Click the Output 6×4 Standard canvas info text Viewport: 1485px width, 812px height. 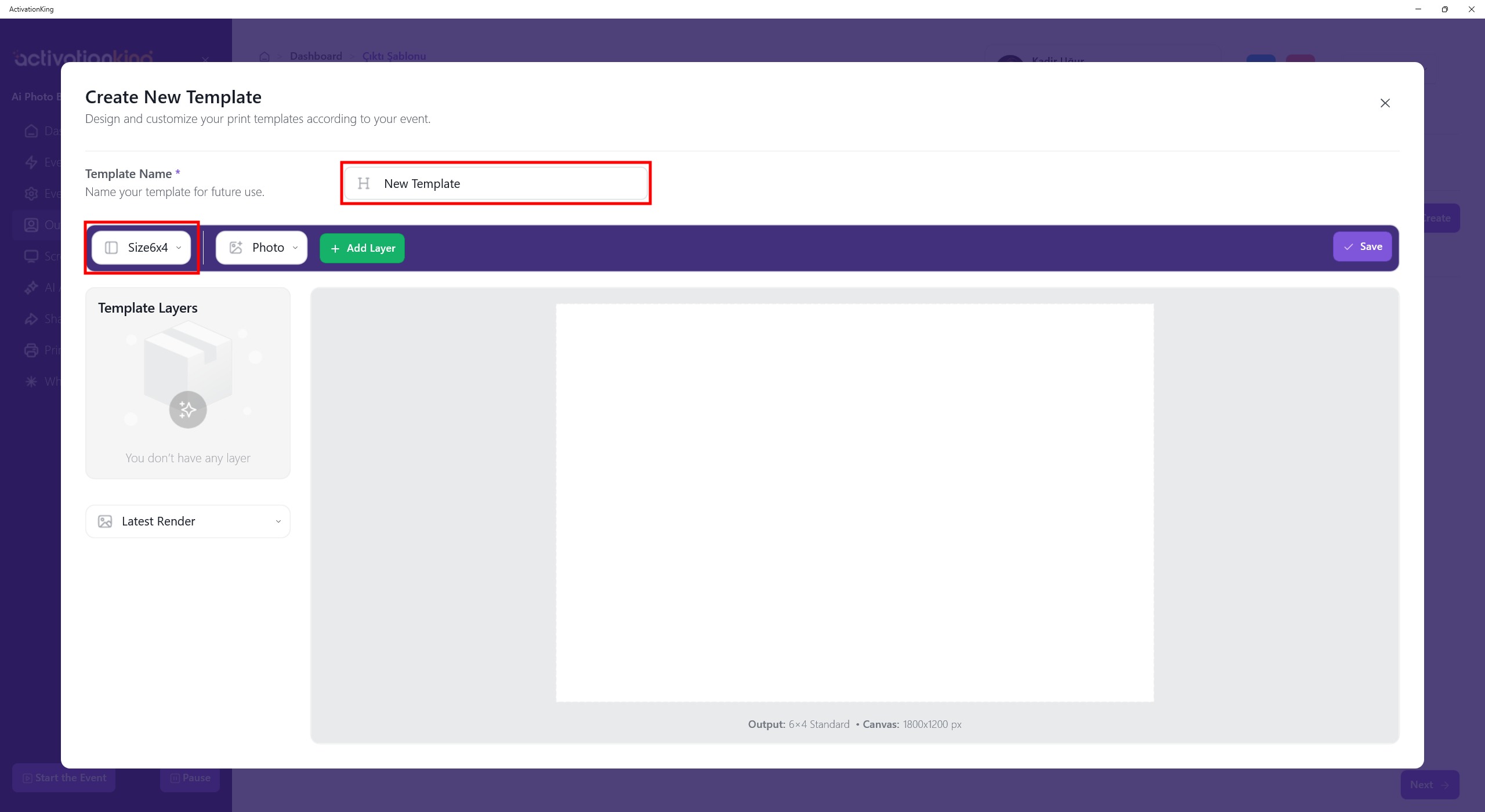tap(854, 724)
